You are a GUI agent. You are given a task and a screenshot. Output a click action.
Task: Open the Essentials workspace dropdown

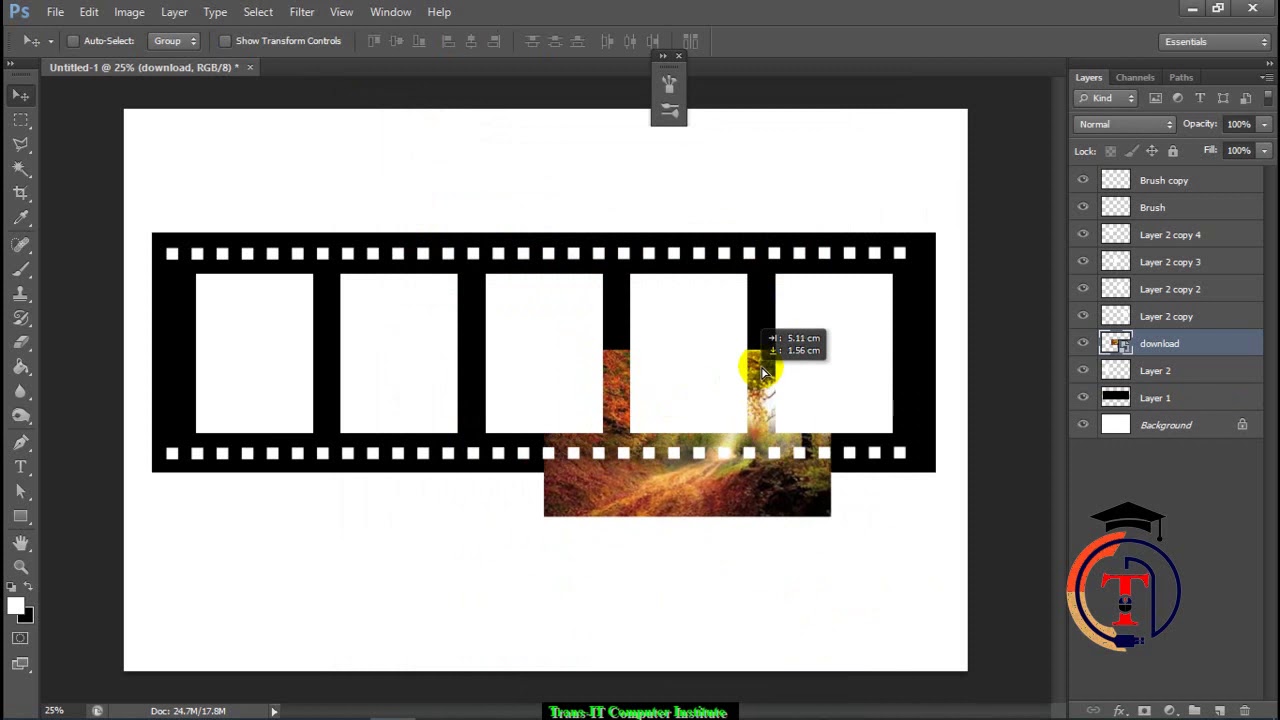coord(1215,42)
